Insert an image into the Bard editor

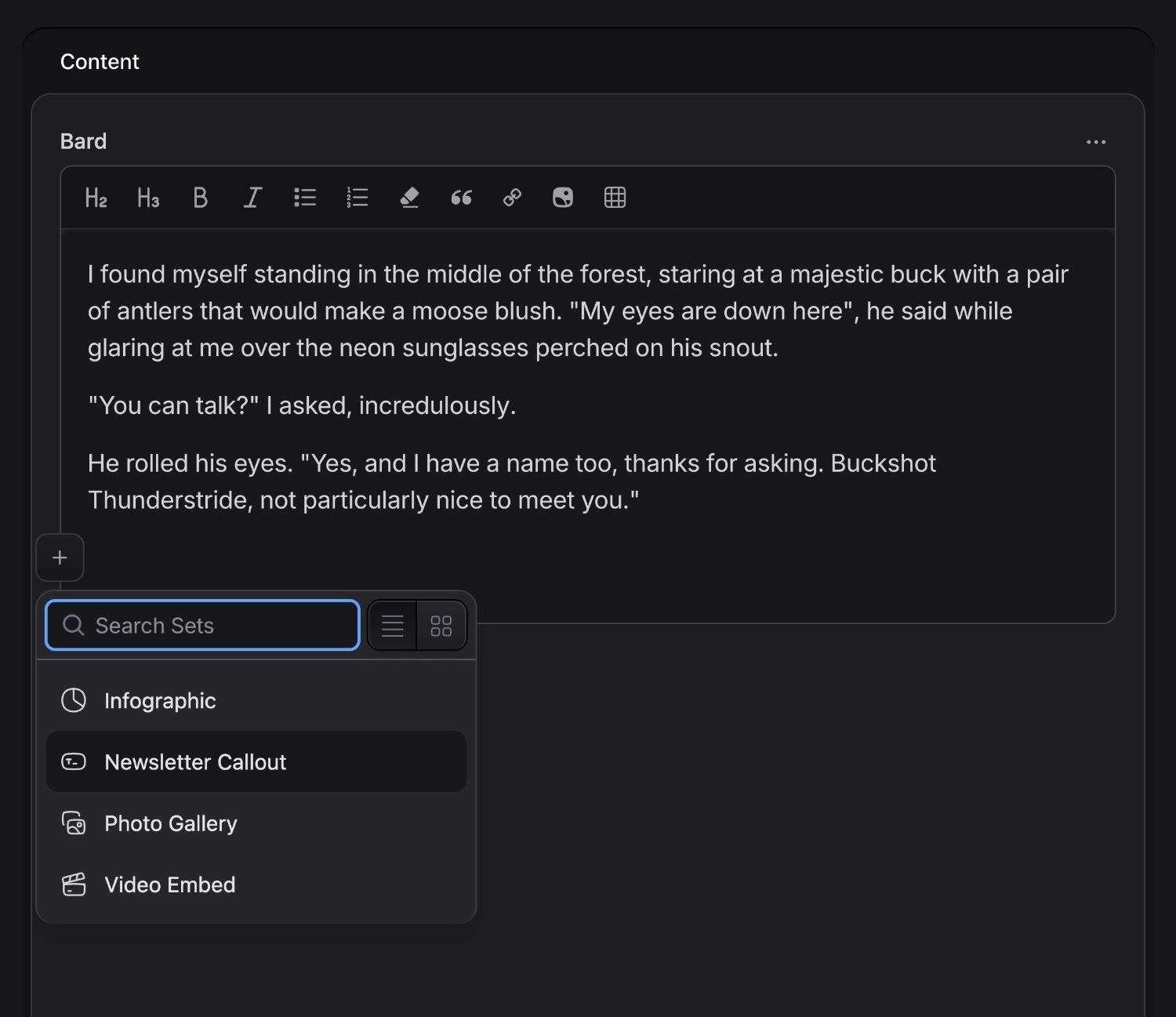[563, 197]
